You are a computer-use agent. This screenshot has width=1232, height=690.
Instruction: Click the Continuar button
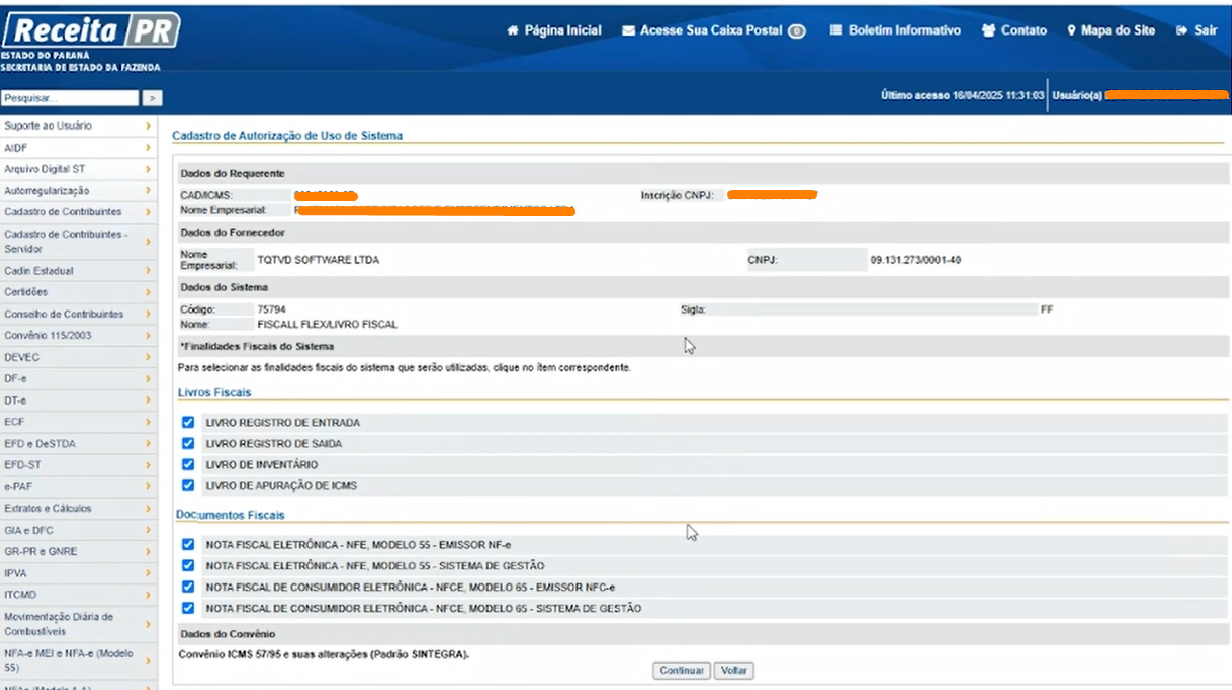pyautogui.click(x=682, y=671)
